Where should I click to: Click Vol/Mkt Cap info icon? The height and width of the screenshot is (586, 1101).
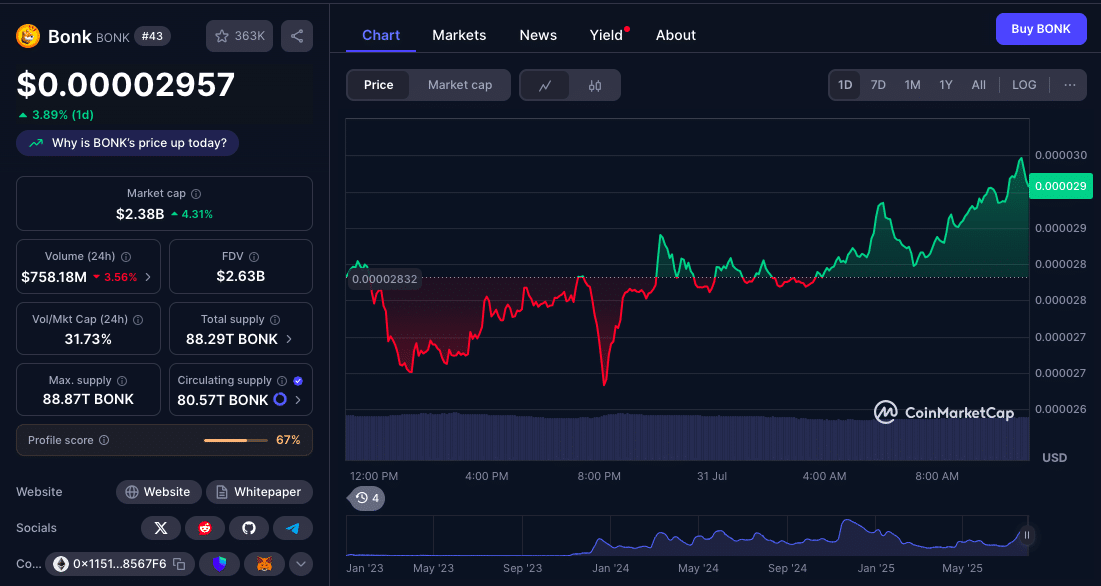coord(138,320)
